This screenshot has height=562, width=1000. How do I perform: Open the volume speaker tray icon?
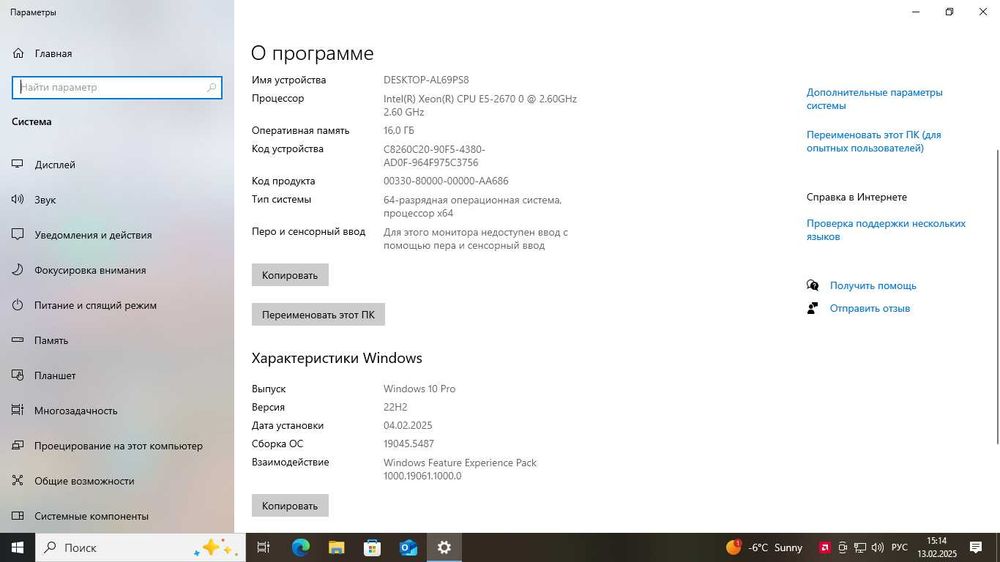pyautogui.click(x=878, y=547)
